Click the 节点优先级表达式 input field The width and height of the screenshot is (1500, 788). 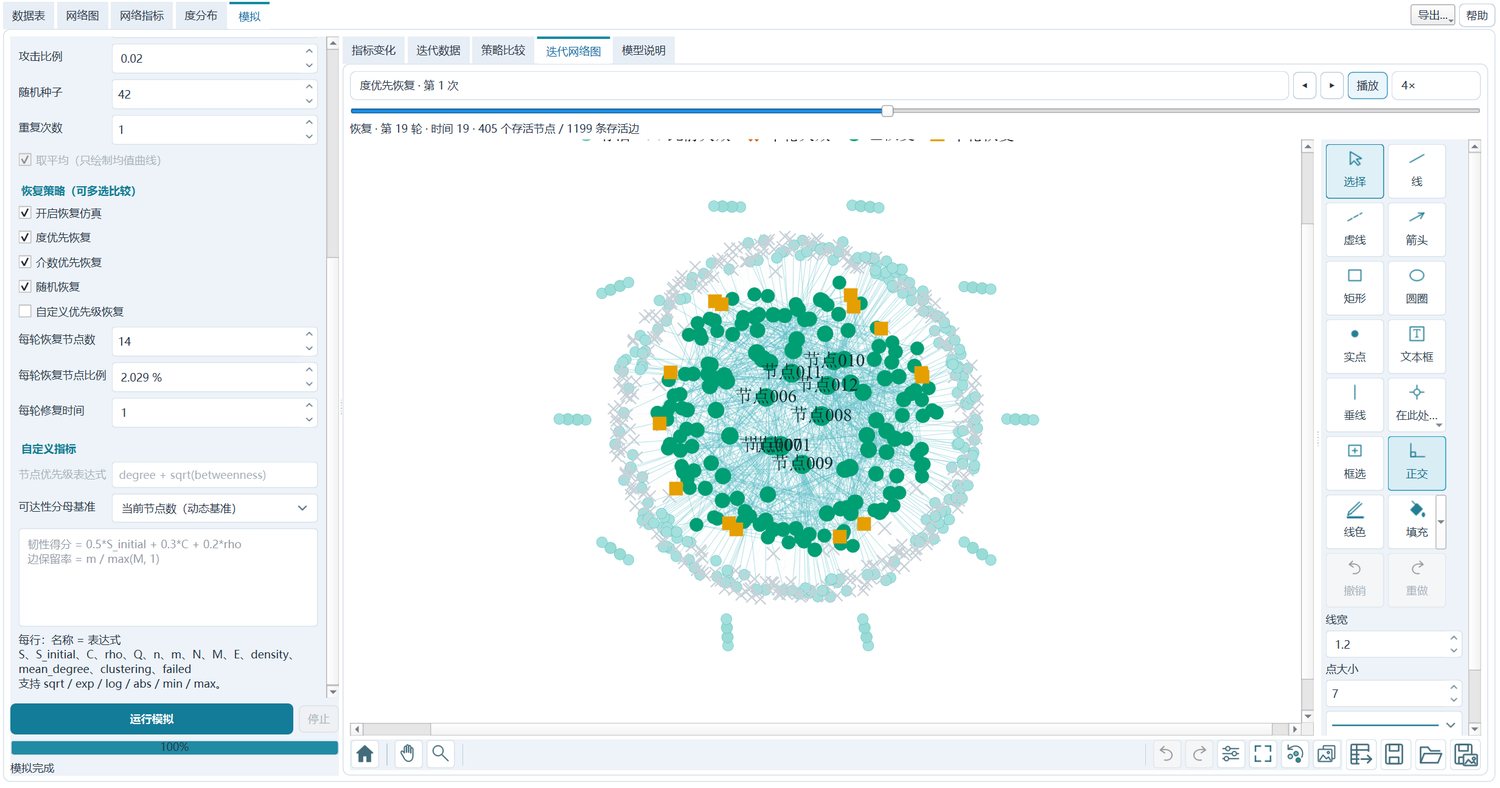(214, 475)
